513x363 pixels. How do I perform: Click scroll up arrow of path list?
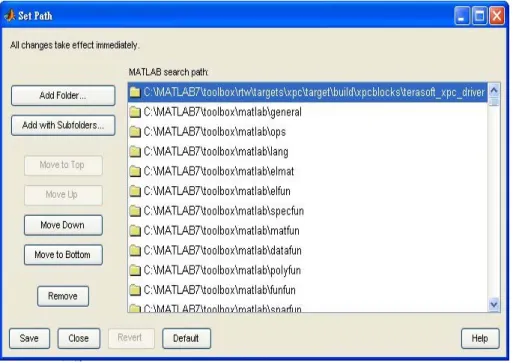[494, 90]
